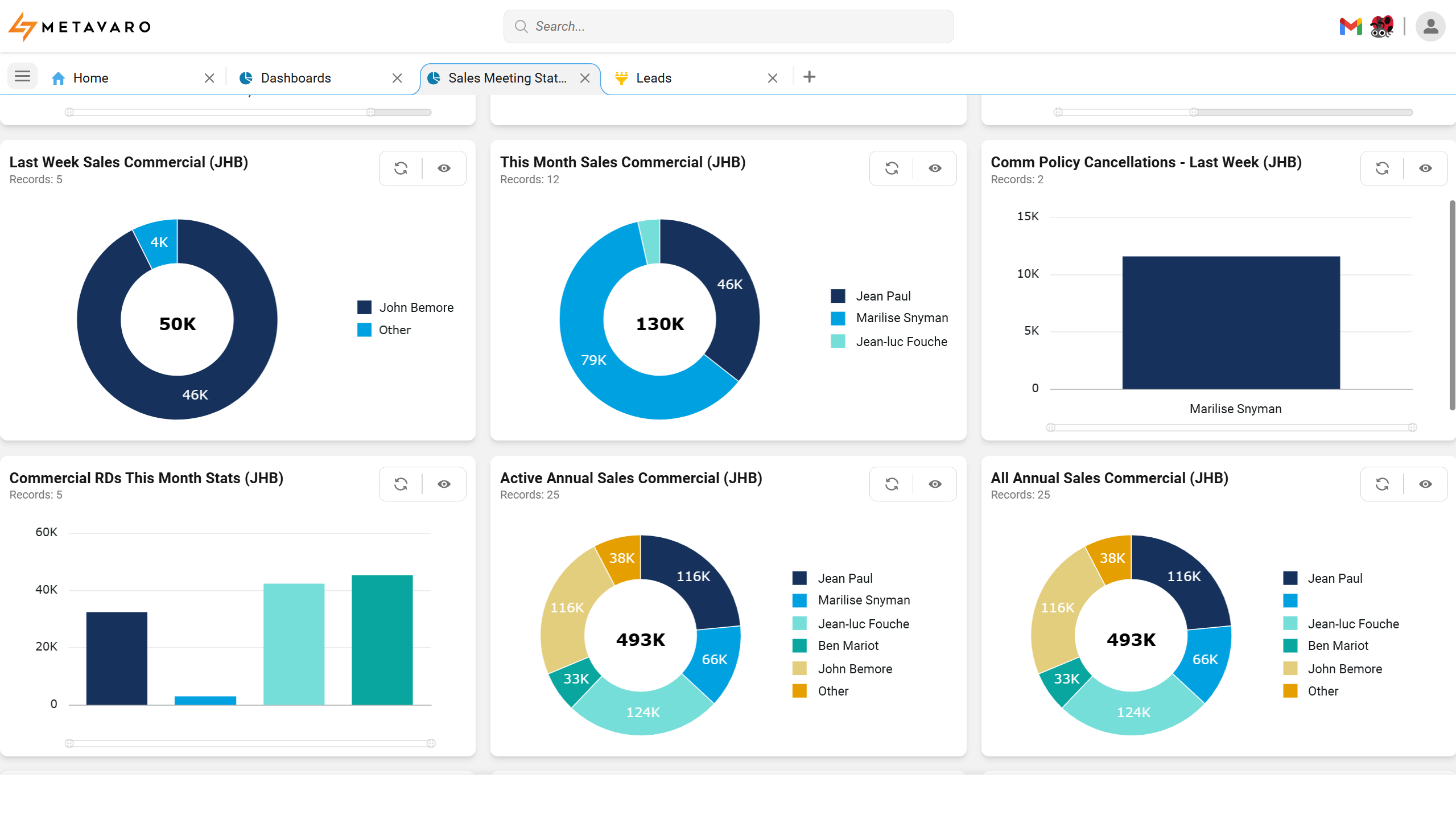Close the Home tab
The image size is (1456, 819).
[x=209, y=78]
